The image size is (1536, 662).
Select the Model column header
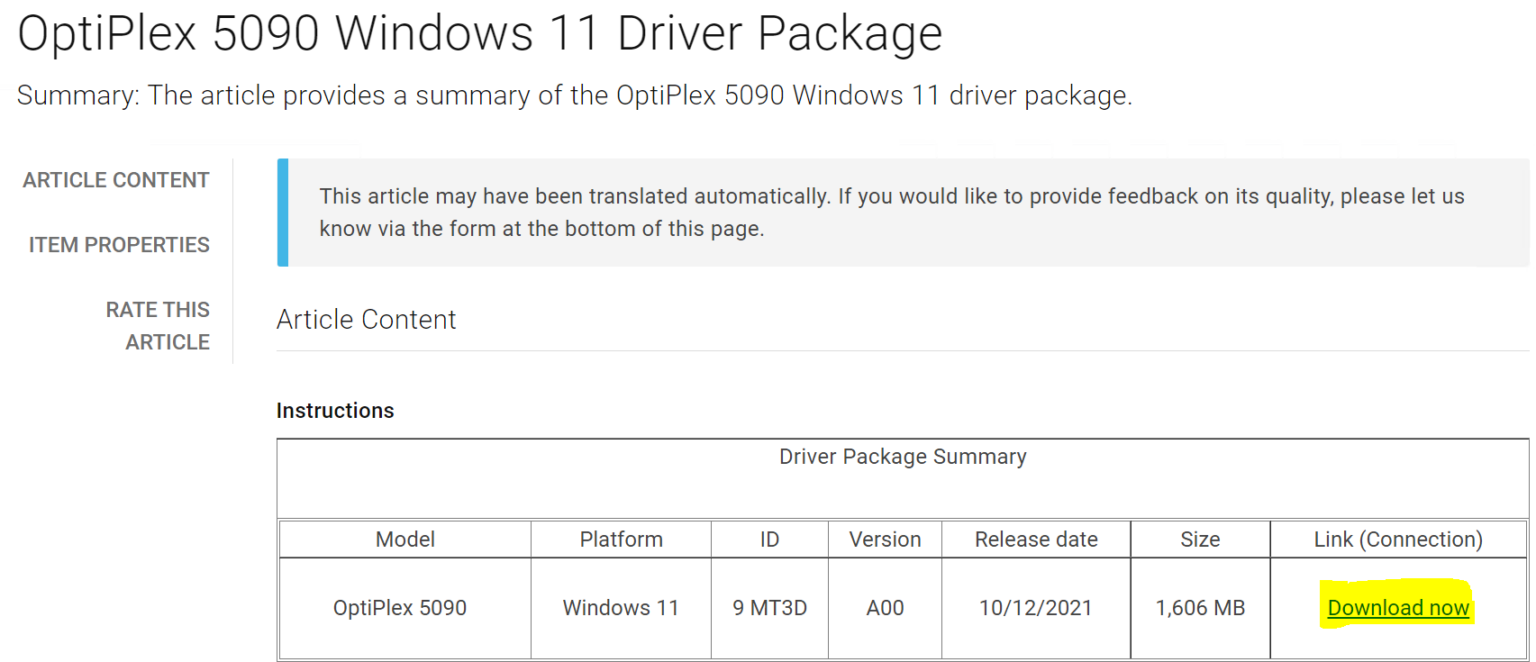click(404, 539)
